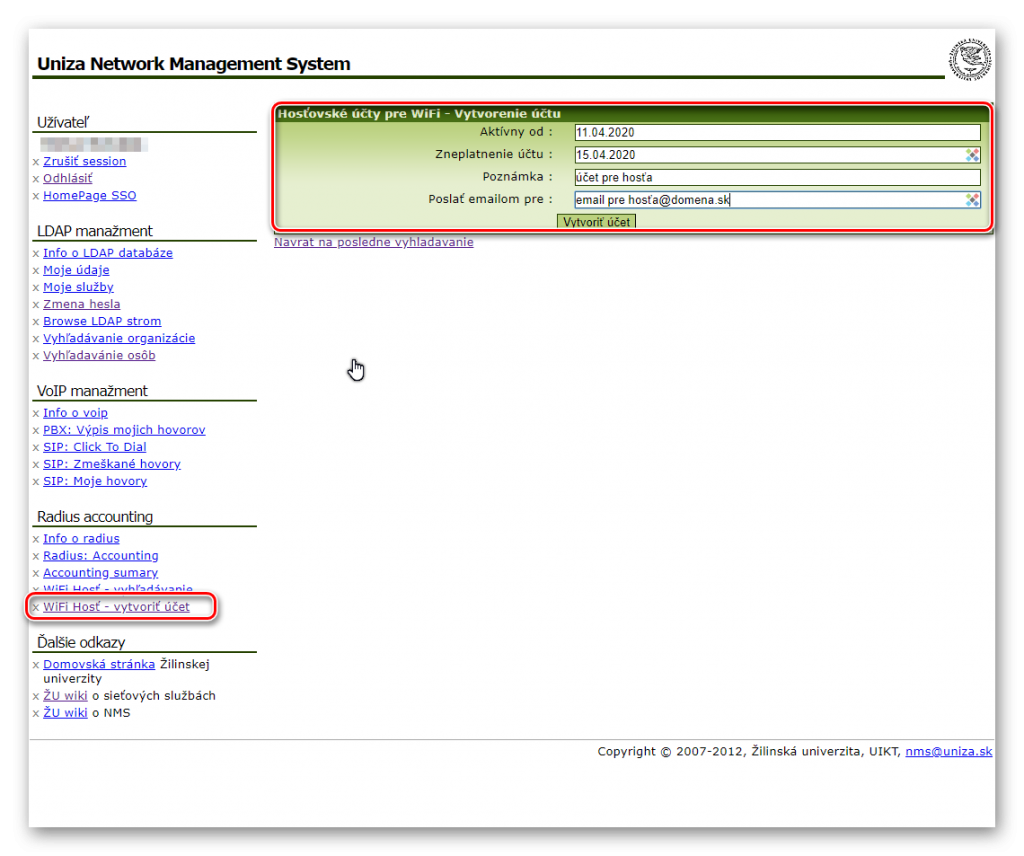The width and height of the screenshot is (1024, 856).
Task: Click the LDAP manažment section heading
Action: point(95,230)
